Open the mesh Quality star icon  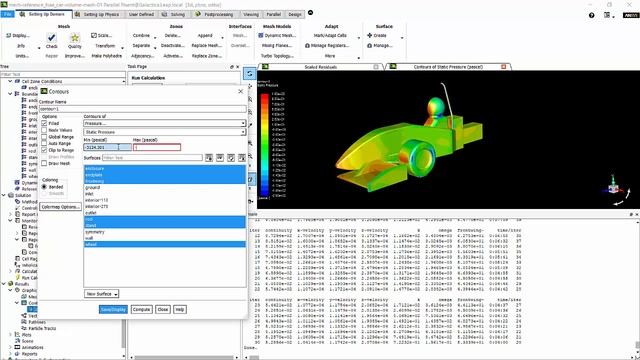[75, 38]
